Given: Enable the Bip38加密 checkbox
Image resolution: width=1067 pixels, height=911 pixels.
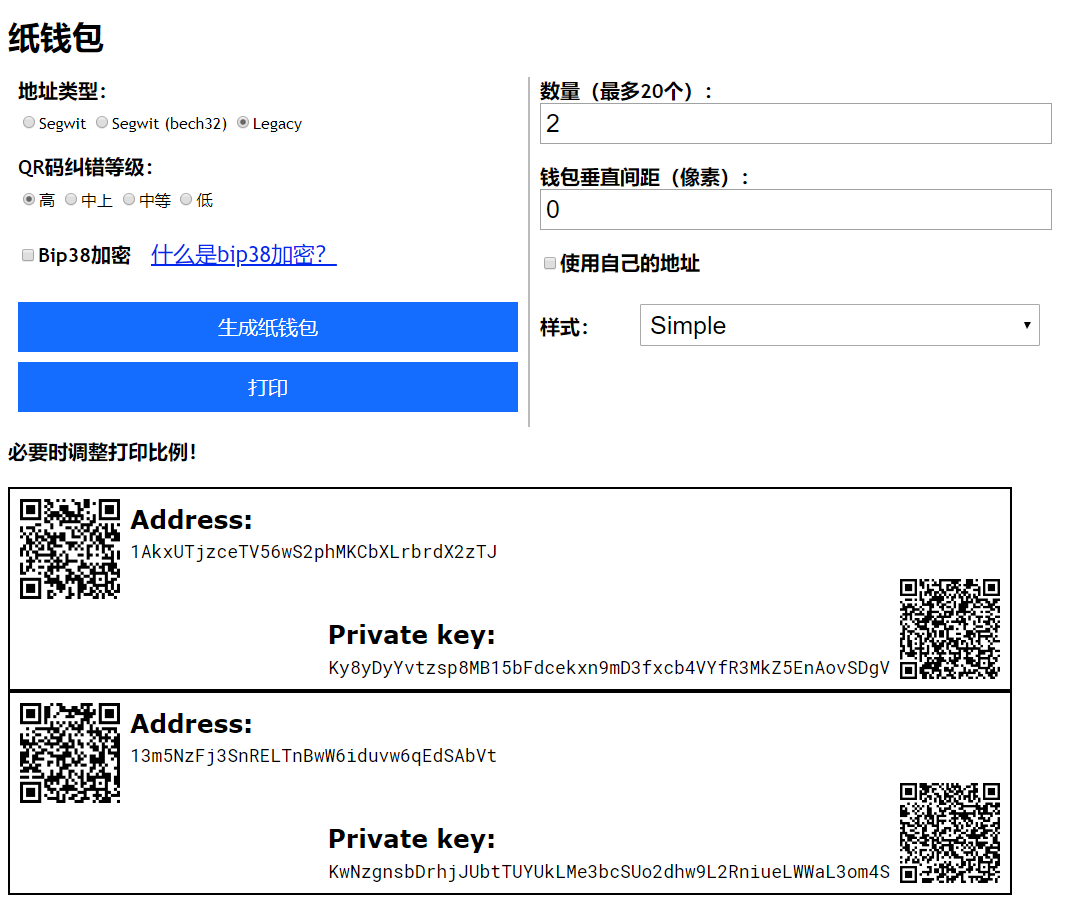Looking at the screenshot, I should 28,255.
